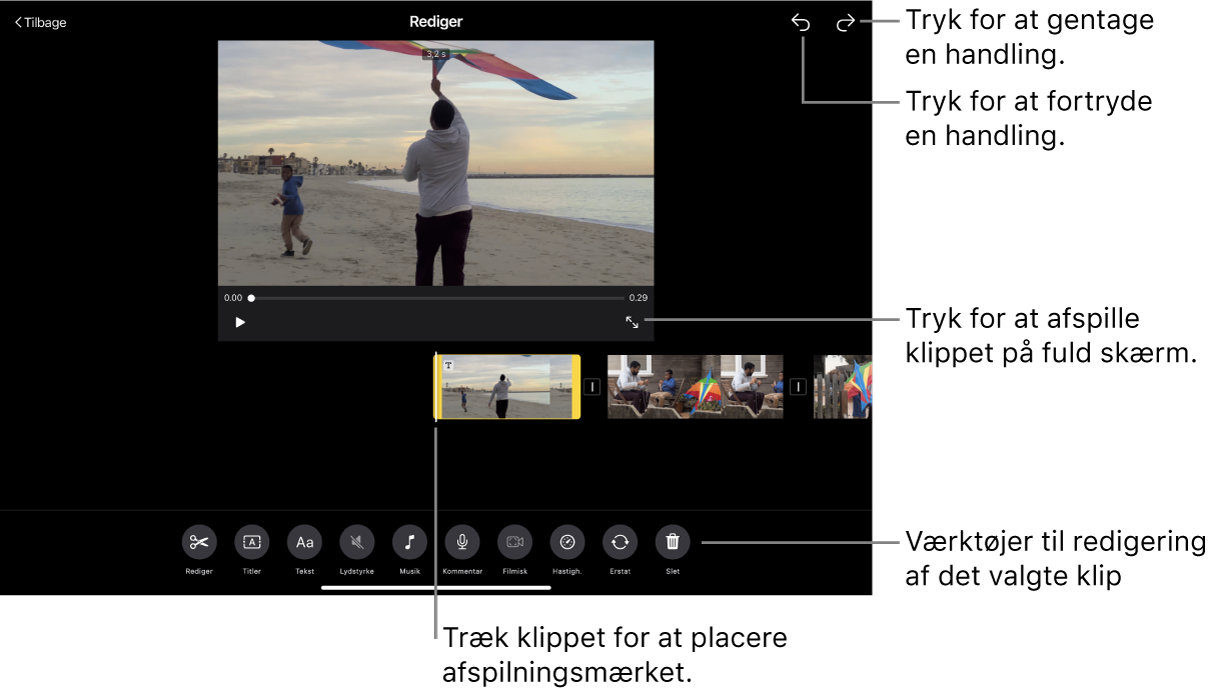Screen dimensions: 1216x694
Task: Click the scissors Rediger tool
Action: pos(199,542)
